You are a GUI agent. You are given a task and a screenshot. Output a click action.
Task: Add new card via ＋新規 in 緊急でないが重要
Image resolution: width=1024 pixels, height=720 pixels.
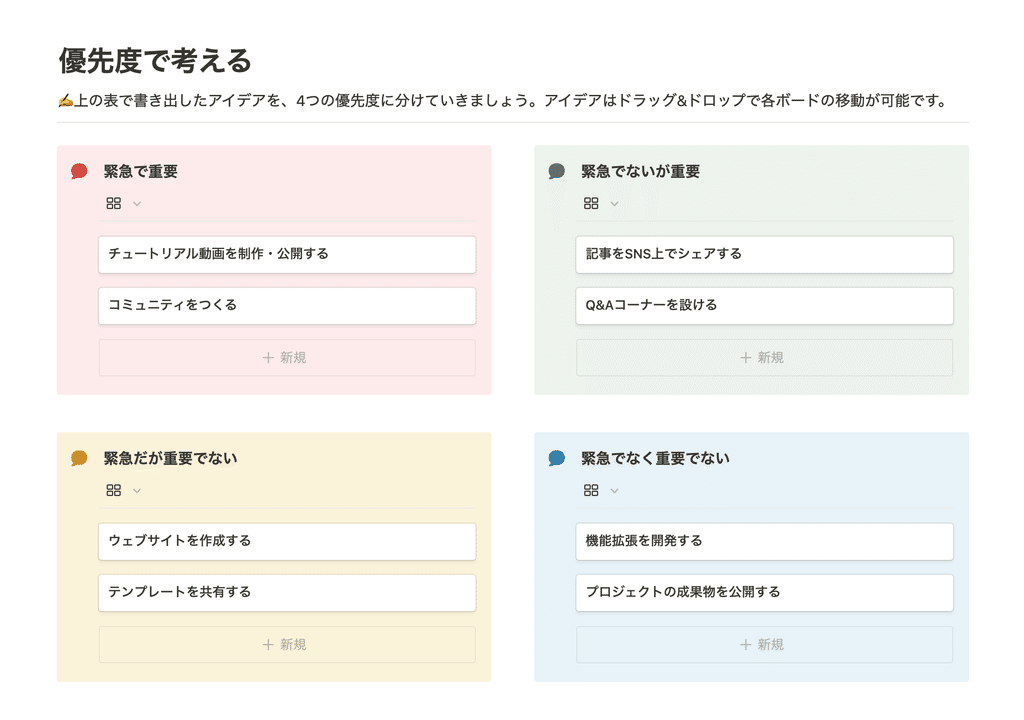point(765,357)
